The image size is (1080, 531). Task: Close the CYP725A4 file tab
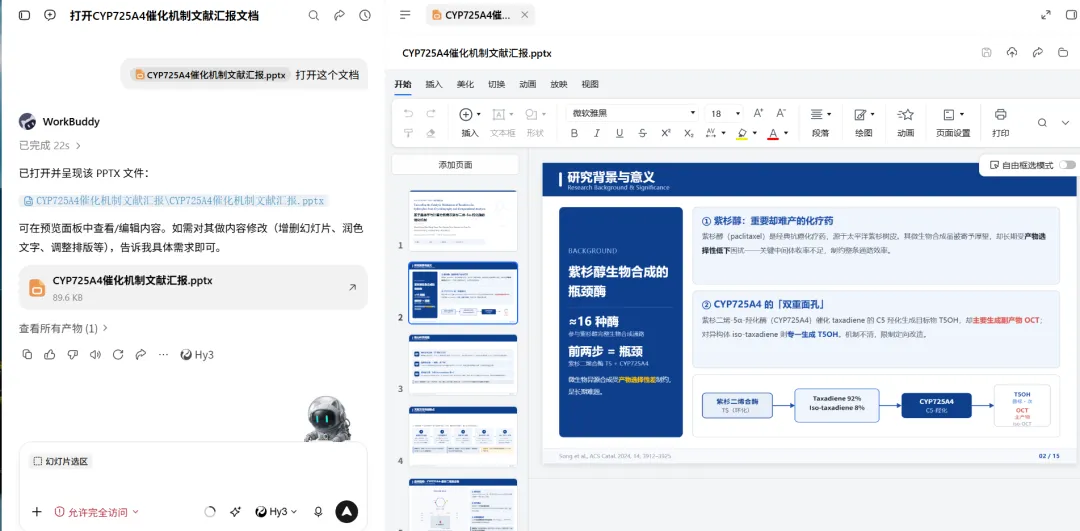click(526, 14)
